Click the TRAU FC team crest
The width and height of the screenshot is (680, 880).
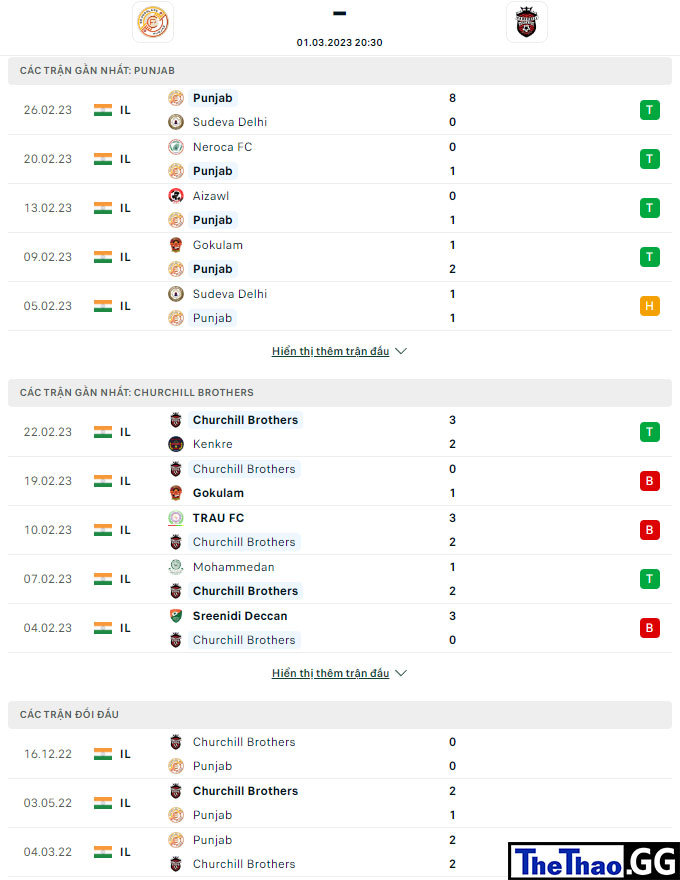pos(176,518)
